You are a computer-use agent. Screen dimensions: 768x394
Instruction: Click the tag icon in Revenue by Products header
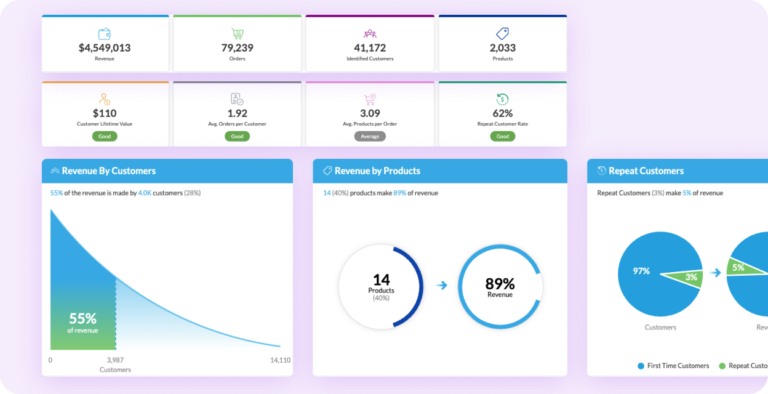328,171
